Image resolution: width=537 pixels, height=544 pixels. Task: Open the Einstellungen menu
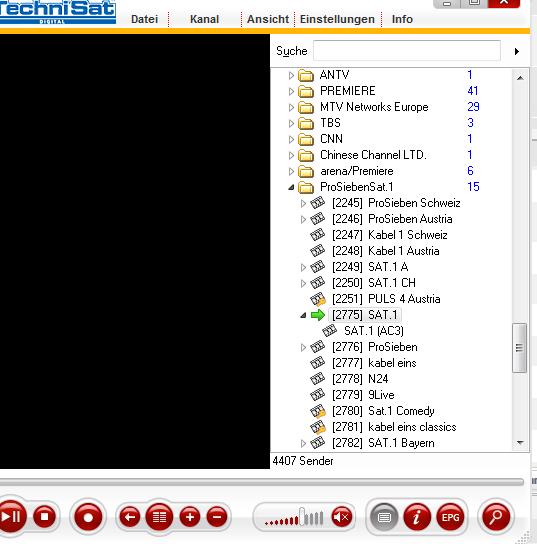[x=337, y=19]
